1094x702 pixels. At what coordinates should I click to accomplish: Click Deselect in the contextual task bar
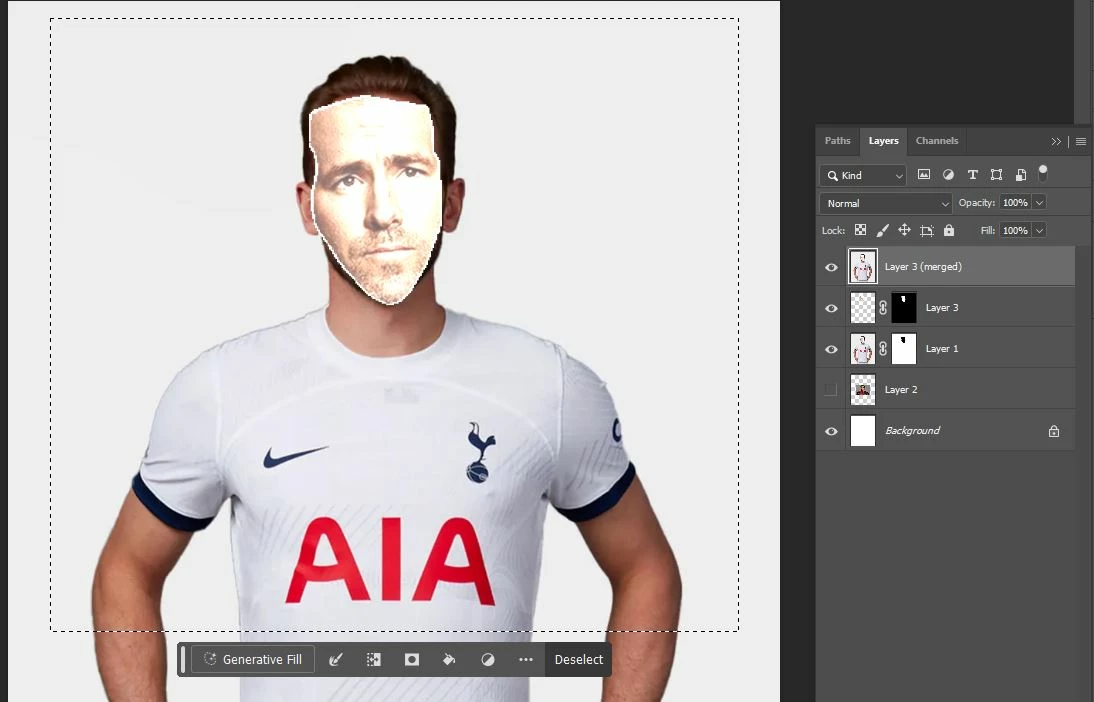tap(578, 659)
